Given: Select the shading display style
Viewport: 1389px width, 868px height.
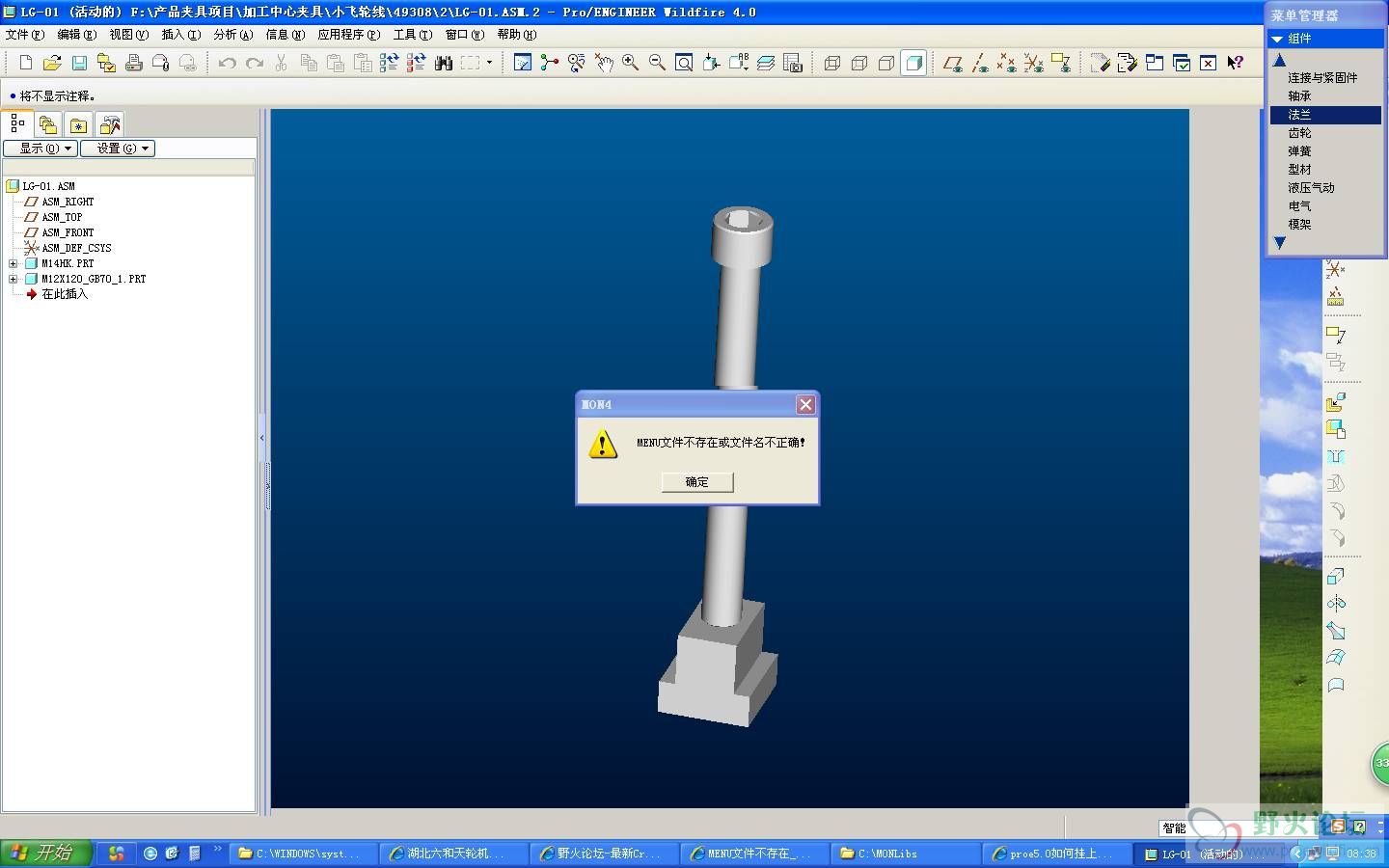Looking at the screenshot, I should pyautogui.click(x=913, y=63).
